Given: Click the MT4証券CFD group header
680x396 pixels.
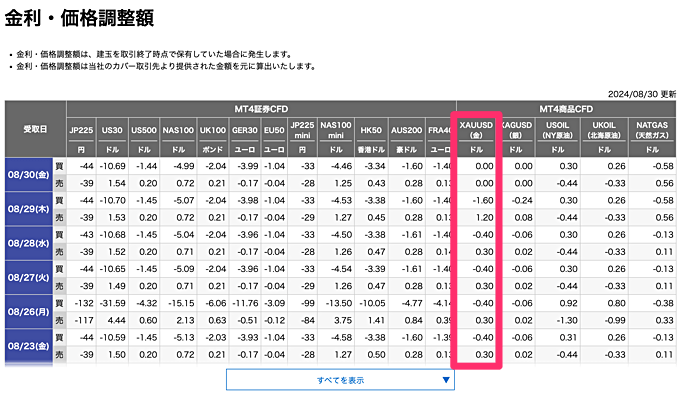Looking at the screenshot, I should click(261, 109).
